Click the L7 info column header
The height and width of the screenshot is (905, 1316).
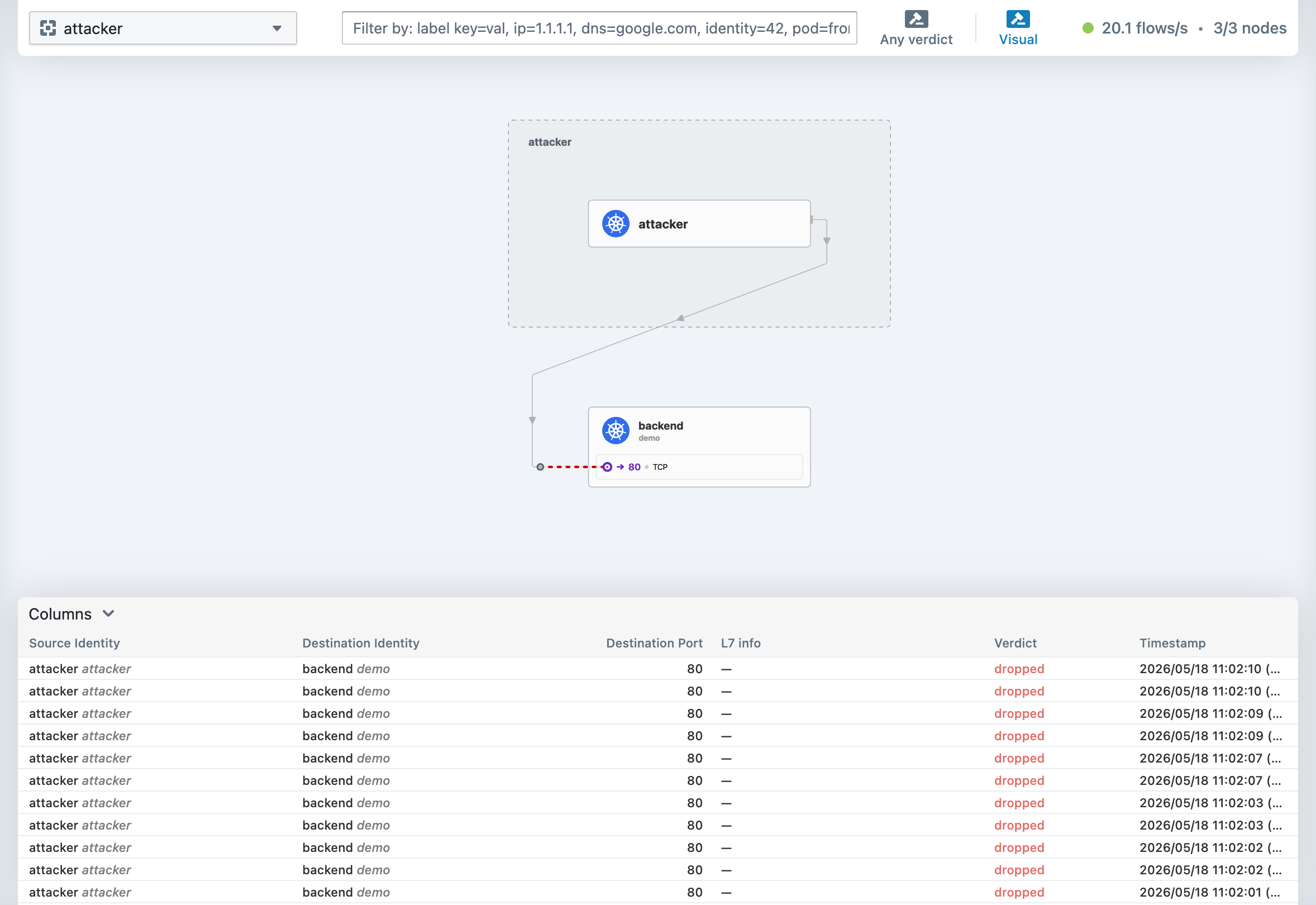(741, 643)
